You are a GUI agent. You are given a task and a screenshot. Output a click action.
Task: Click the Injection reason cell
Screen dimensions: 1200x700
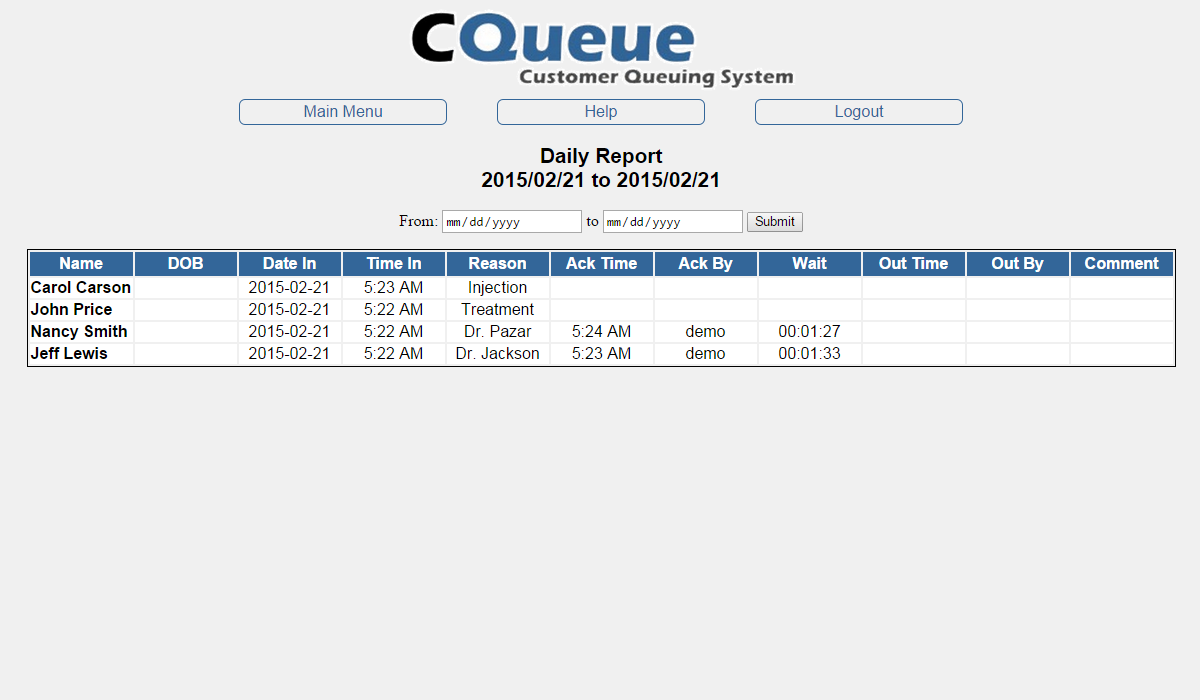[x=497, y=288]
